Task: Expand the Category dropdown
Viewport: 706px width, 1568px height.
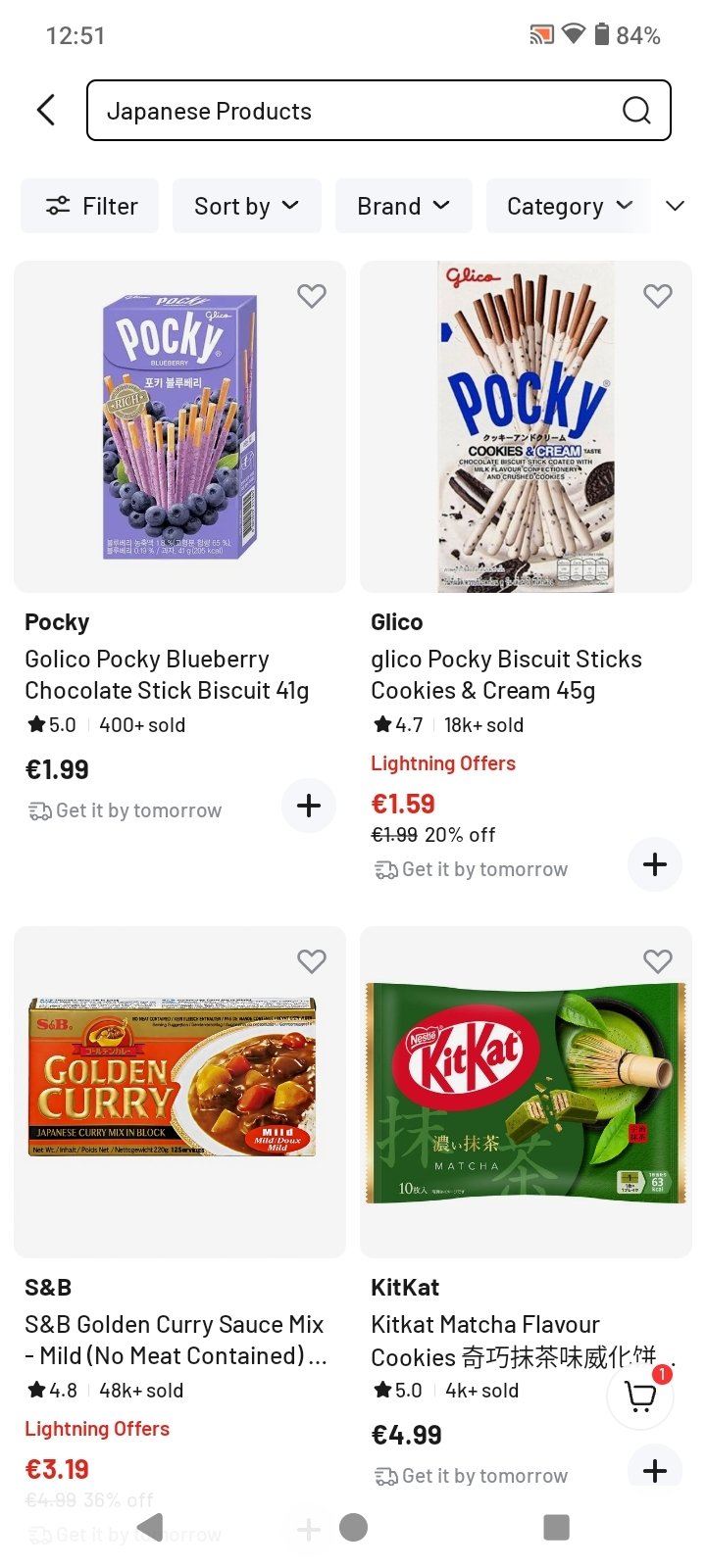Action: point(569,206)
